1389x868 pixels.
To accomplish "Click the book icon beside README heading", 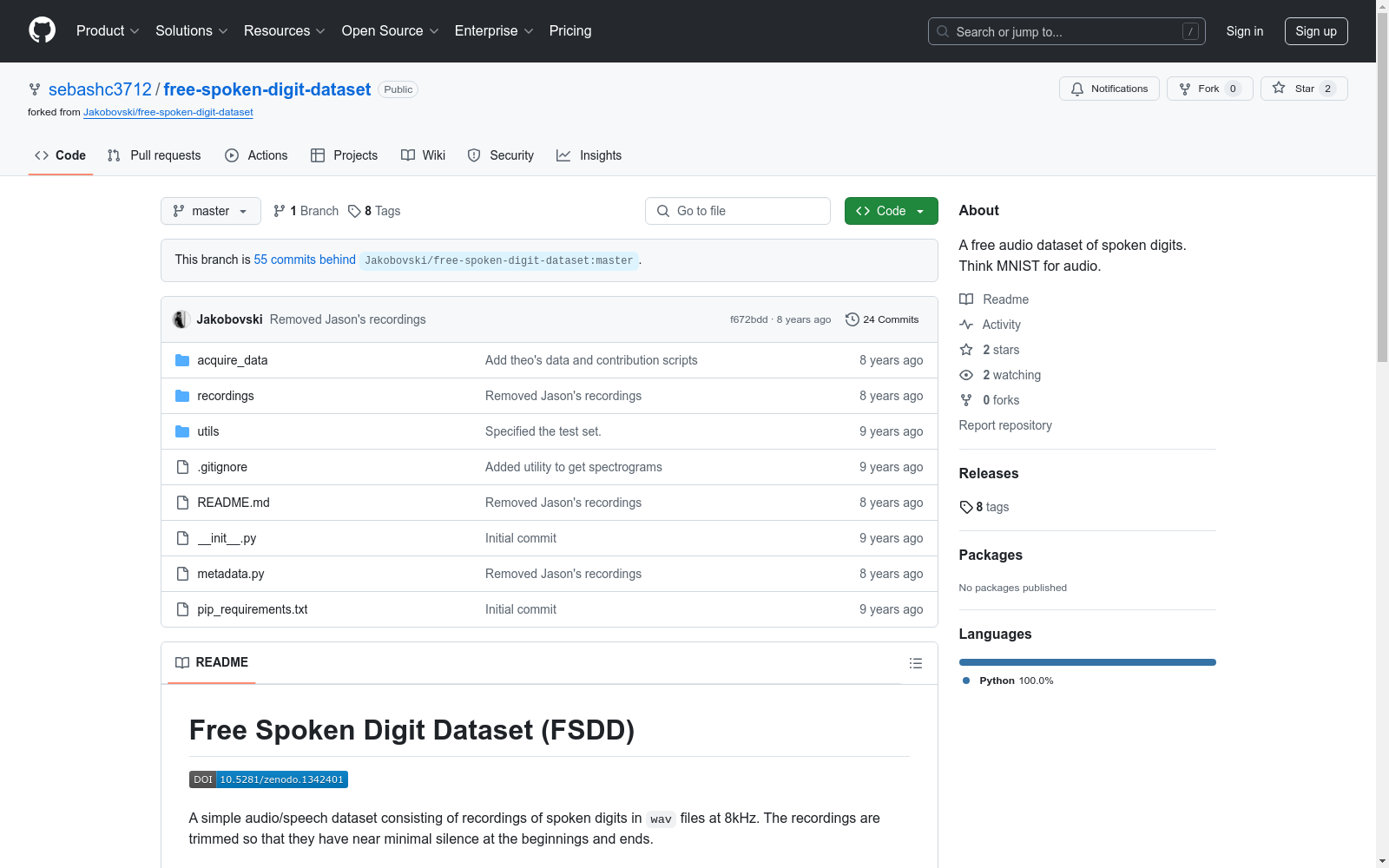I will [x=182, y=662].
